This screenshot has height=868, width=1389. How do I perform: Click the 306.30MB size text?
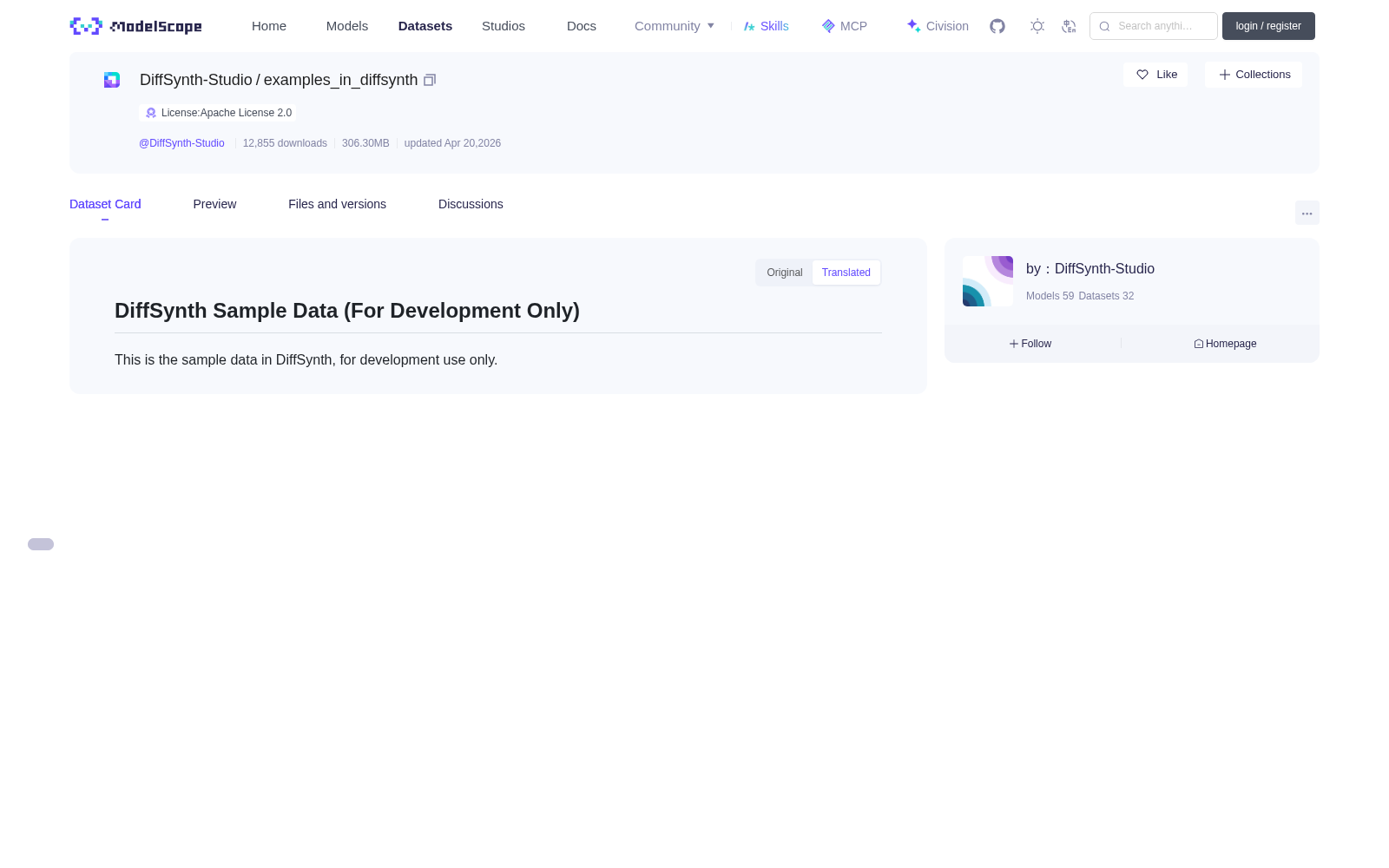(x=365, y=143)
